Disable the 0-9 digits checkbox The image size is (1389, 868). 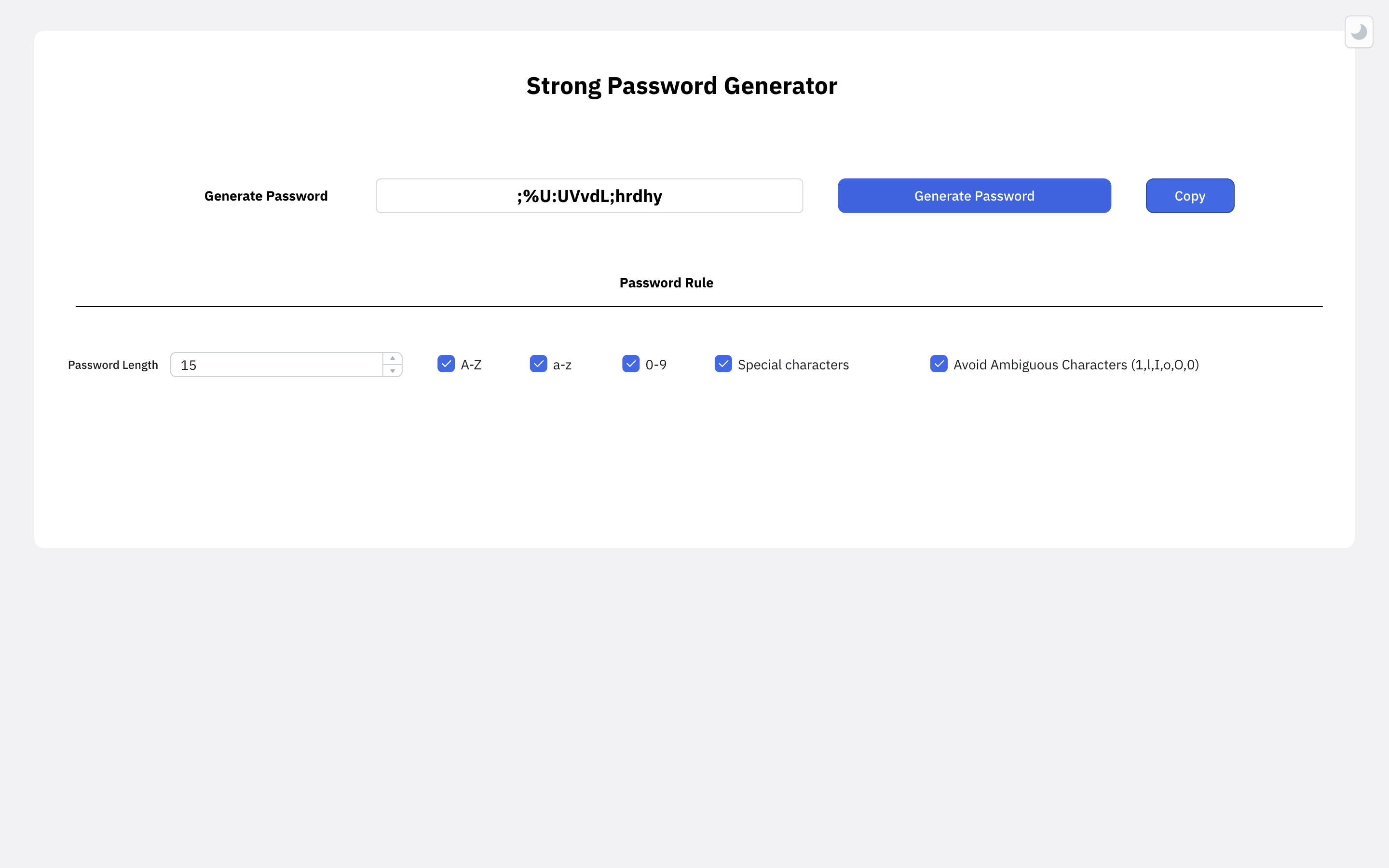pos(631,364)
